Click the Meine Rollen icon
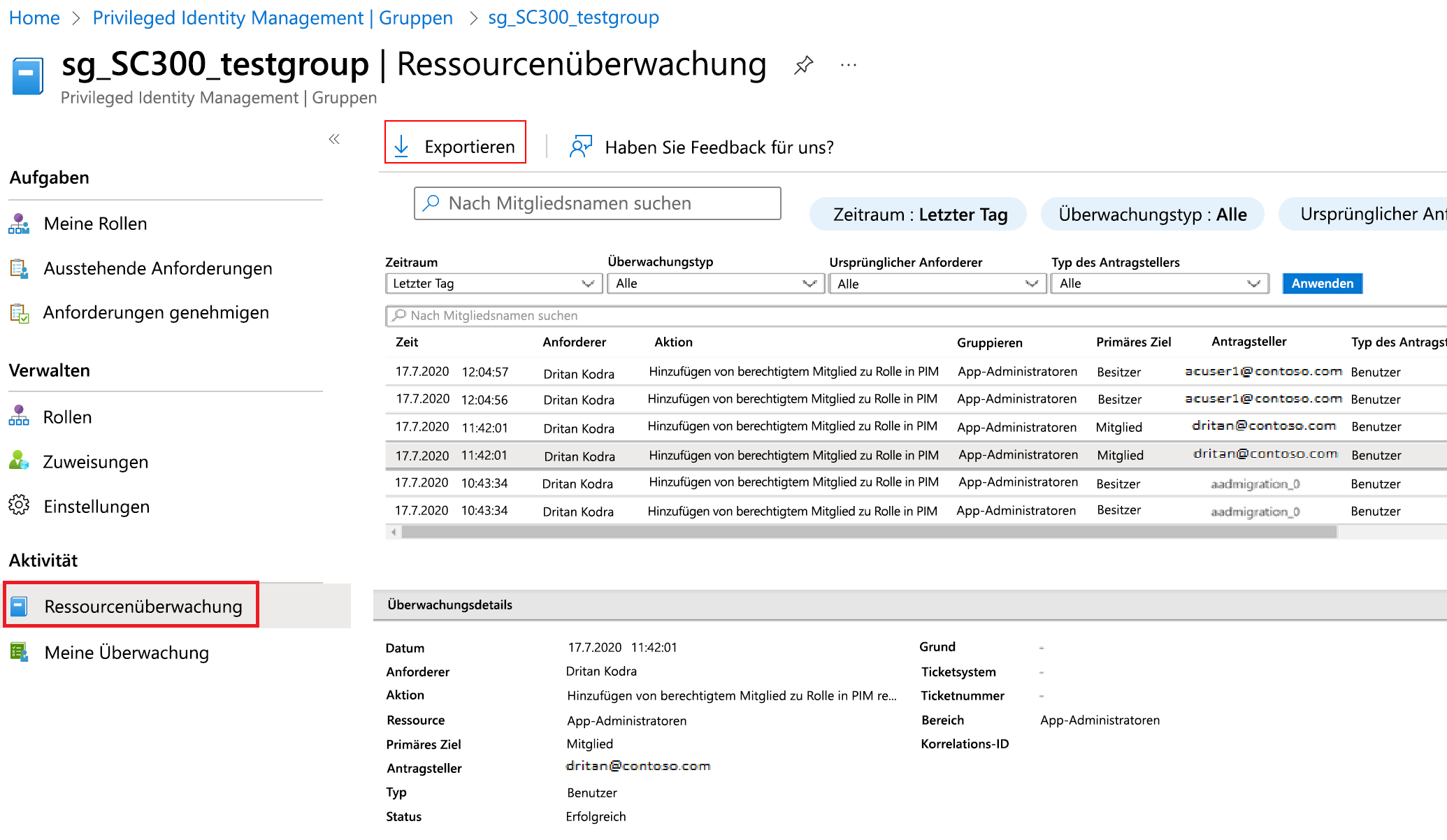Screen dimensions: 1447x840 pos(19,224)
